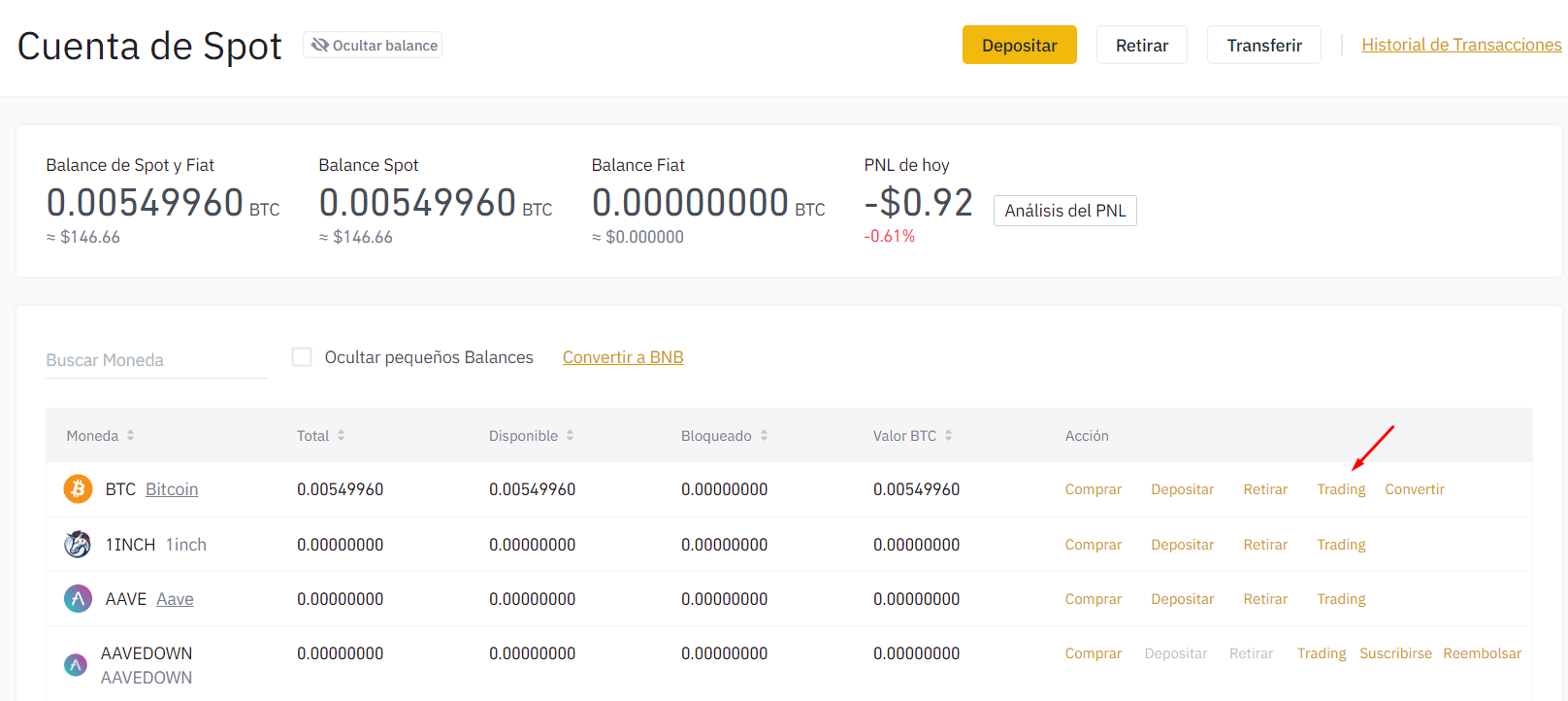
Task: Click Depositar in the 1INCH row
Action: pyautogui.click(x=1182, y=545)
